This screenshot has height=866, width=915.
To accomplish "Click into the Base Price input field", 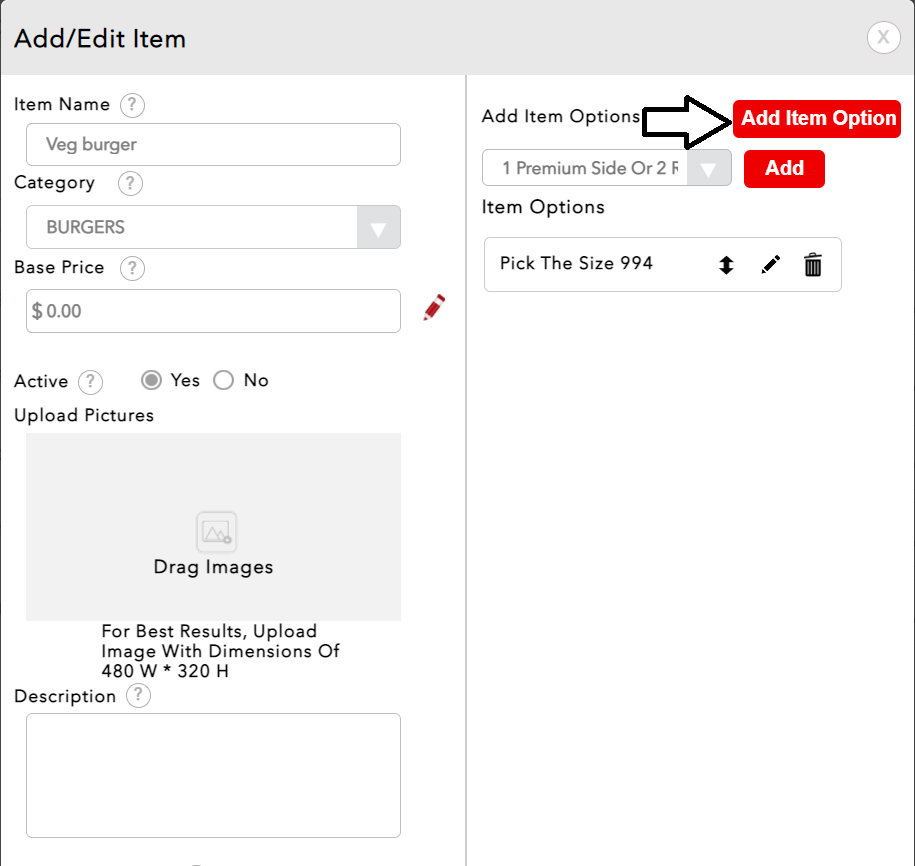I will click(213, 311).
